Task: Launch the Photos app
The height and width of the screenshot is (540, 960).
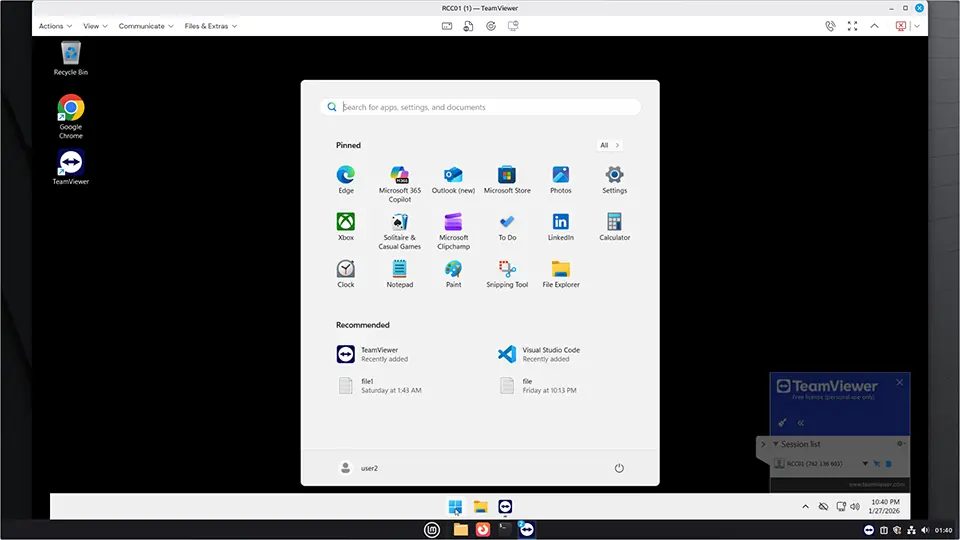Action: click(x=560, y=180)
